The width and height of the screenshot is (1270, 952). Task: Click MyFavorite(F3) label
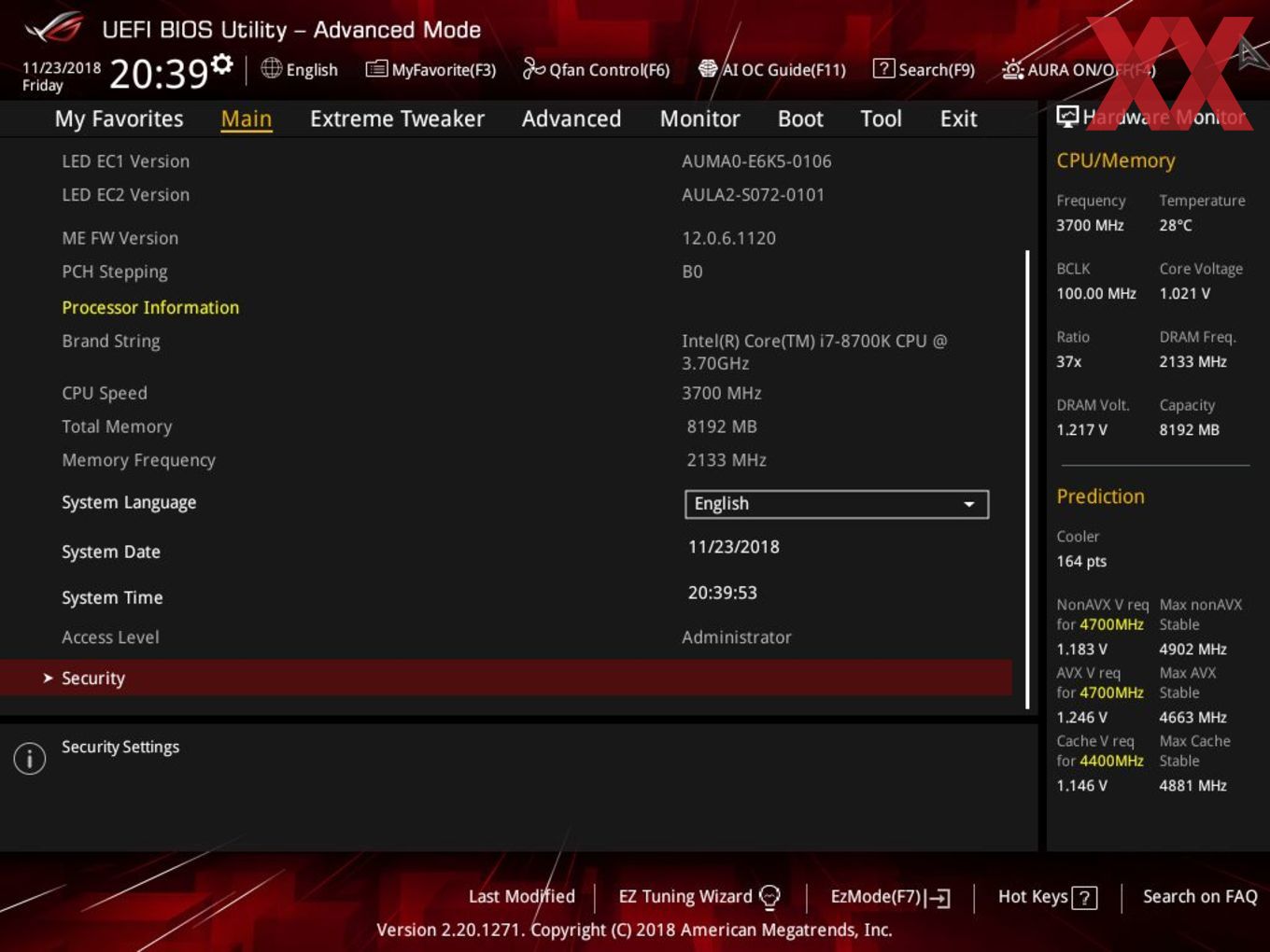(x=444, y=70)
